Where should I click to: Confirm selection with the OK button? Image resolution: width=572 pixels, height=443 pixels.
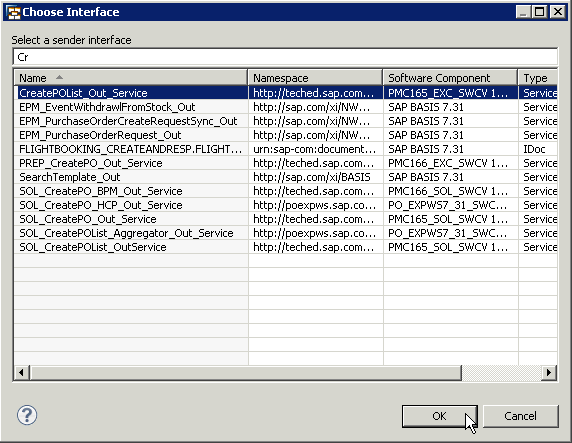pyautogui.click(x=440, y=416)
